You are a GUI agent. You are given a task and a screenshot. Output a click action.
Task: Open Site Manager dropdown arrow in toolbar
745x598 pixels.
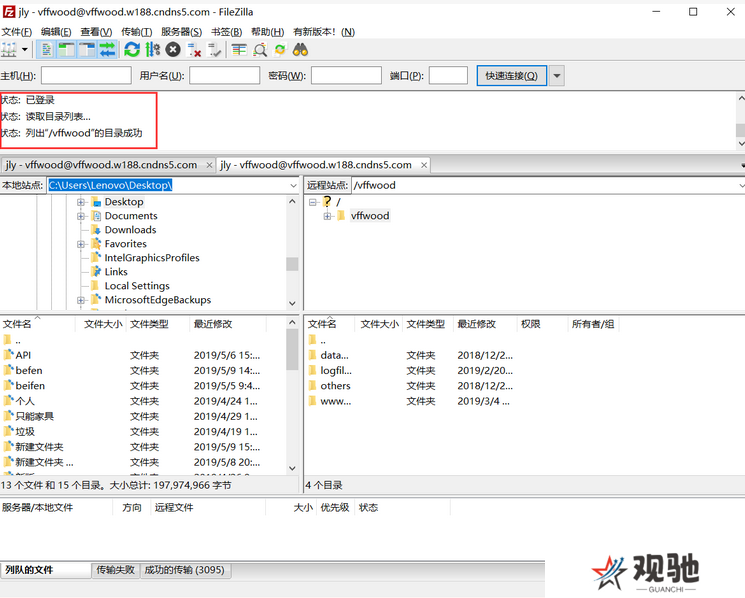click(25, 49)
